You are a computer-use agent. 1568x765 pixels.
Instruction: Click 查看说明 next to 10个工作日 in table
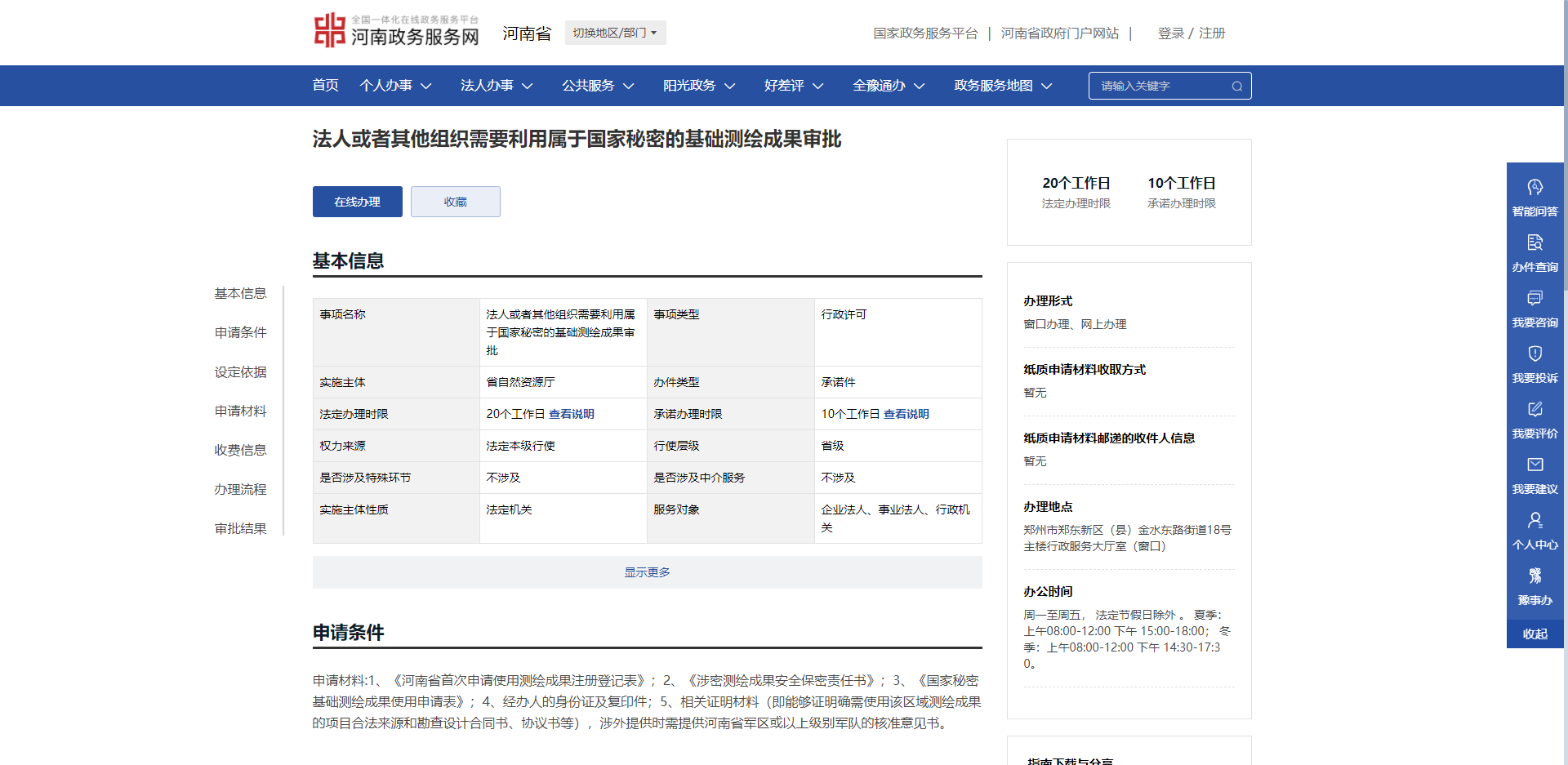(x=906, y=414)
